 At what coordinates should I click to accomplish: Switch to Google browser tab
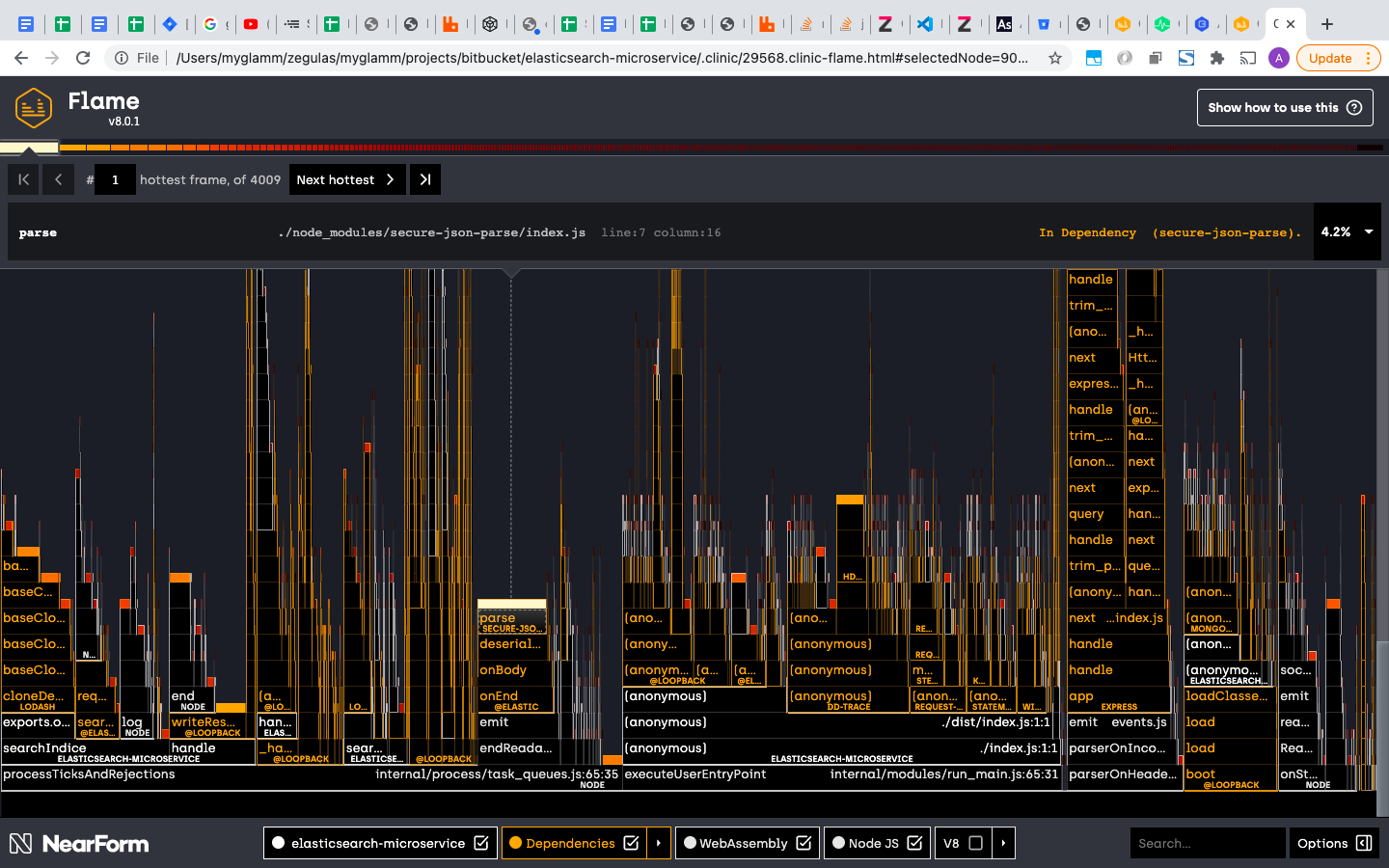pyautogui.click(x=210, y=24)
